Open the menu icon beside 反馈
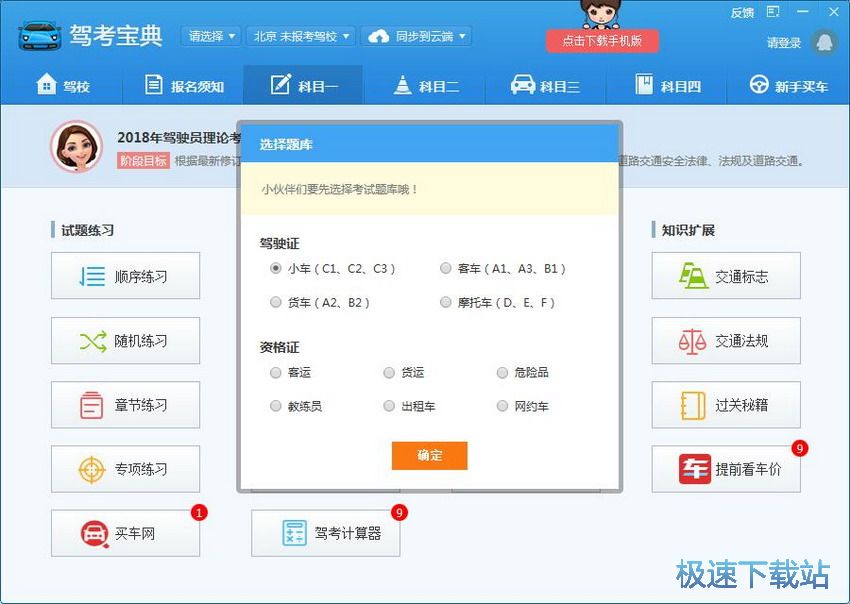Screen dimensions: 850x604 pyautogui.click(x=773, y=12)
